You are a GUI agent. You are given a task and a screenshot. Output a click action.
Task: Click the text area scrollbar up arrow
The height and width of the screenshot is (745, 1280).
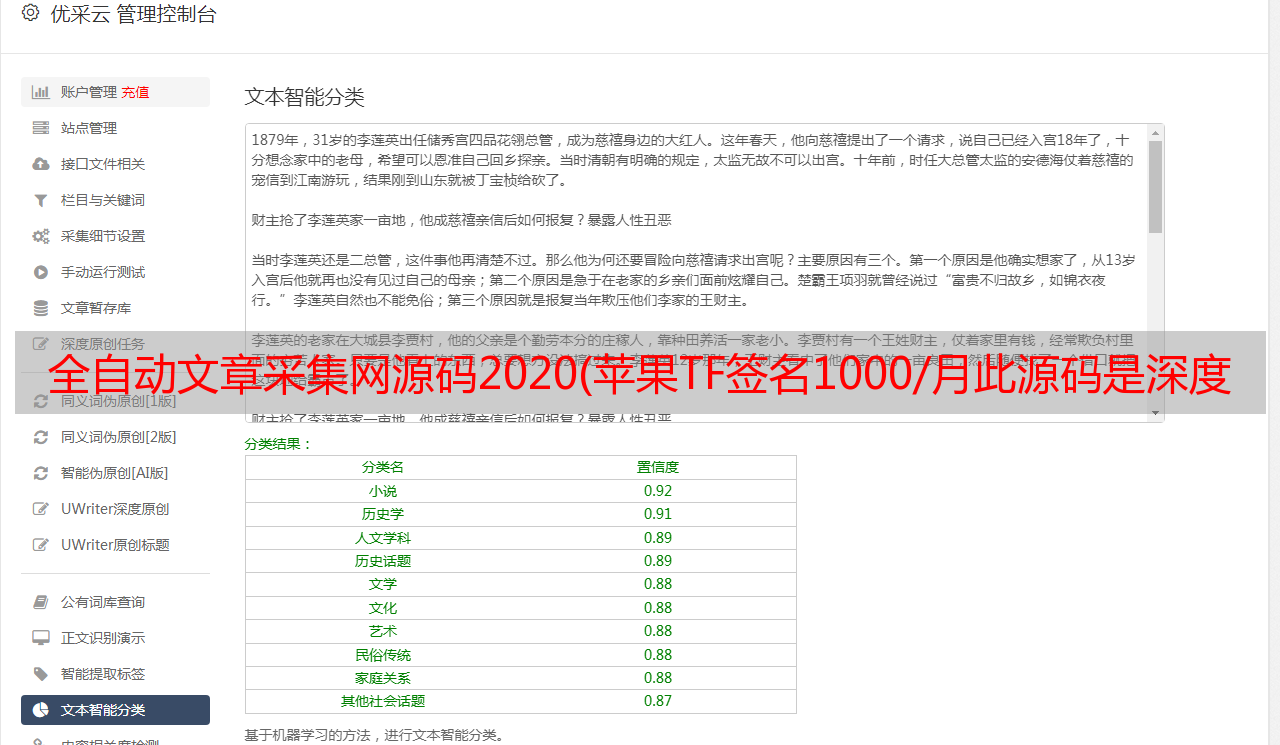(1155, 133)
